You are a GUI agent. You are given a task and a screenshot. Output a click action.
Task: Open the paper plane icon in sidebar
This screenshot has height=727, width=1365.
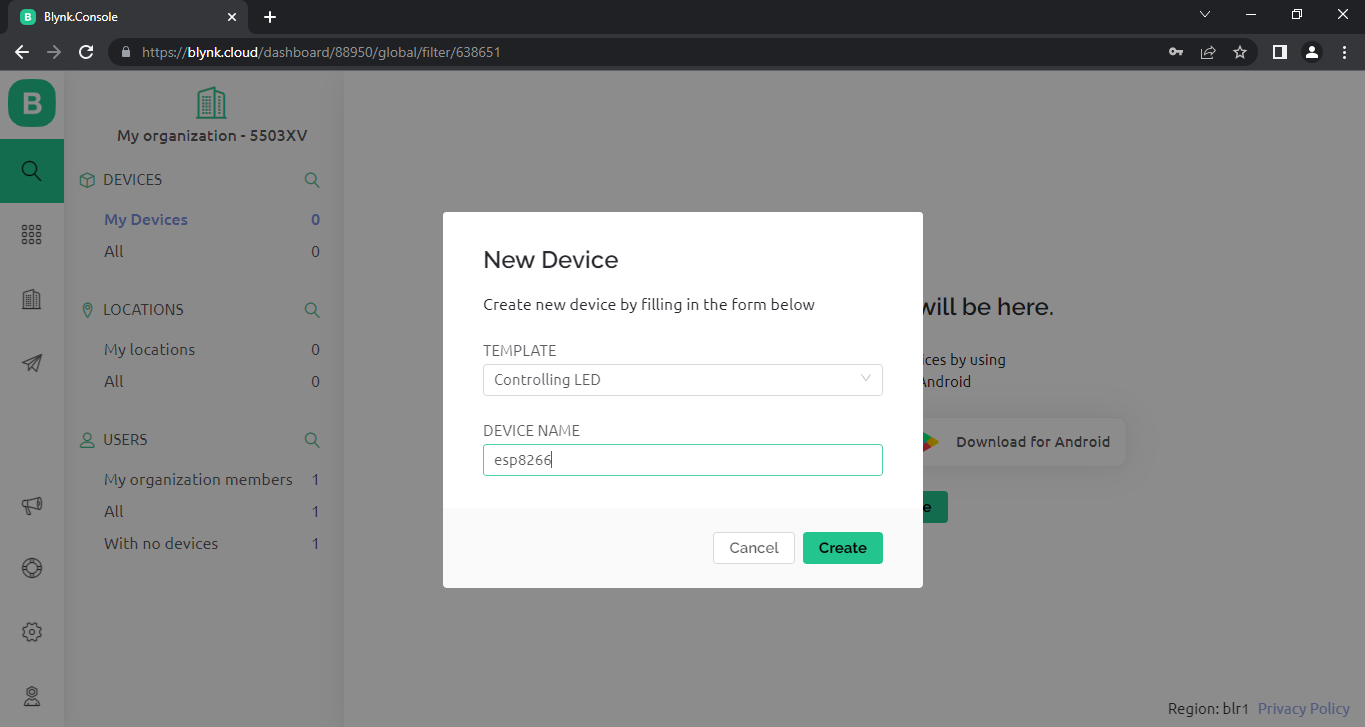click(32, 363)
